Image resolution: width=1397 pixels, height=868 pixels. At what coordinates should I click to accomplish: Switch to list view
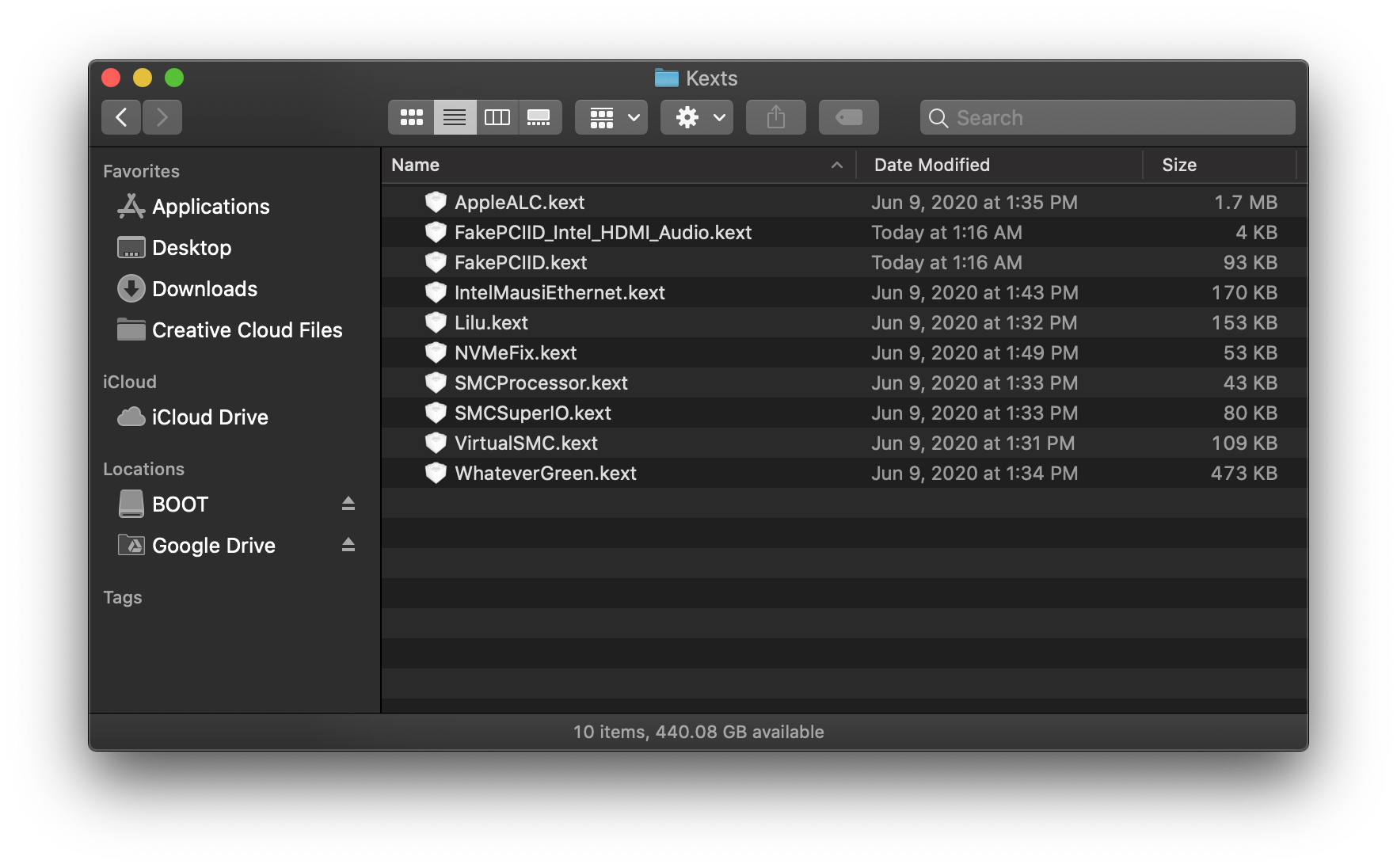pos(455,117)
